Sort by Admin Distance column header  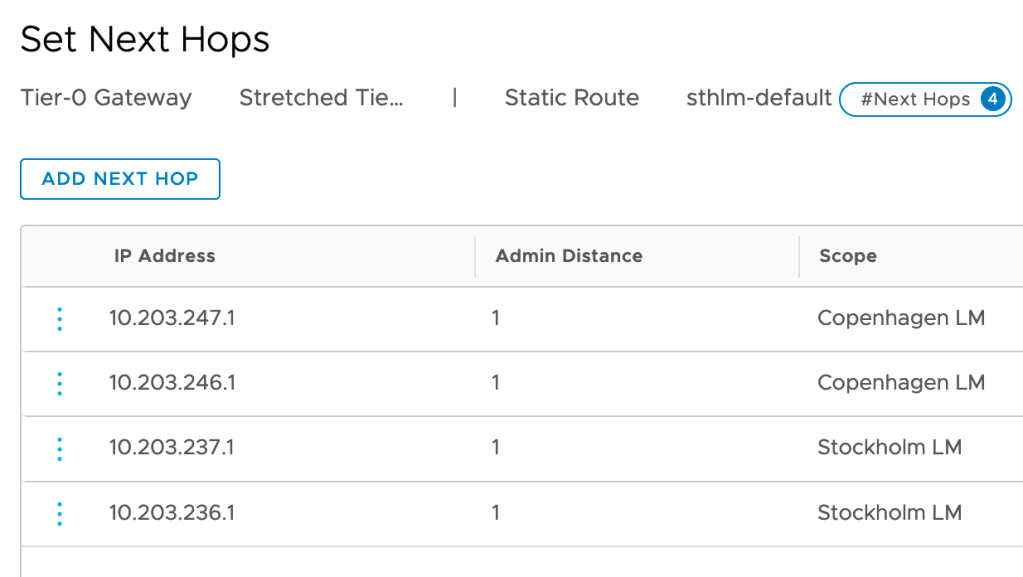(x=569, y=256)
